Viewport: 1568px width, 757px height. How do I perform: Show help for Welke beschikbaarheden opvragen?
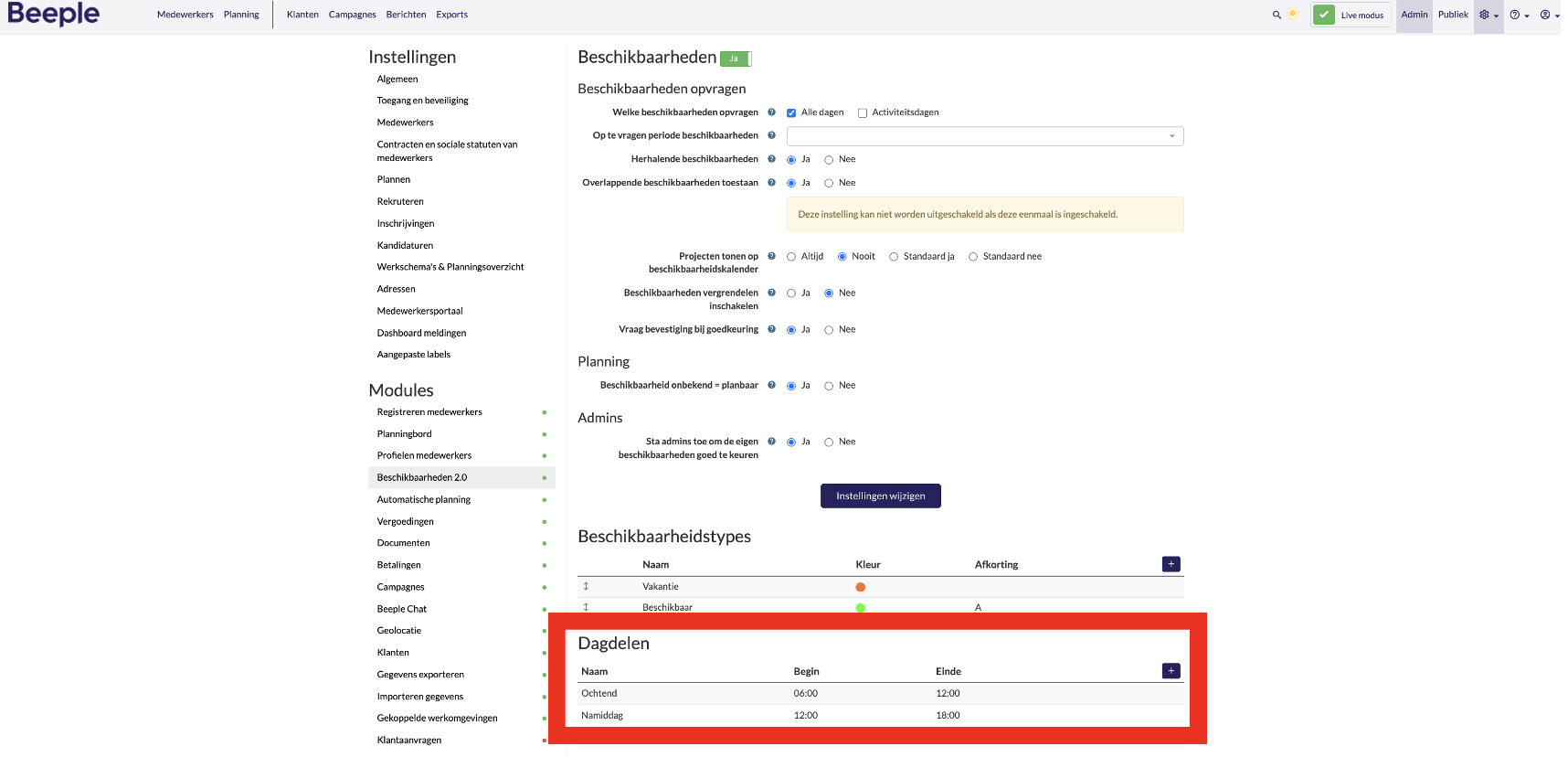(771, 112)
